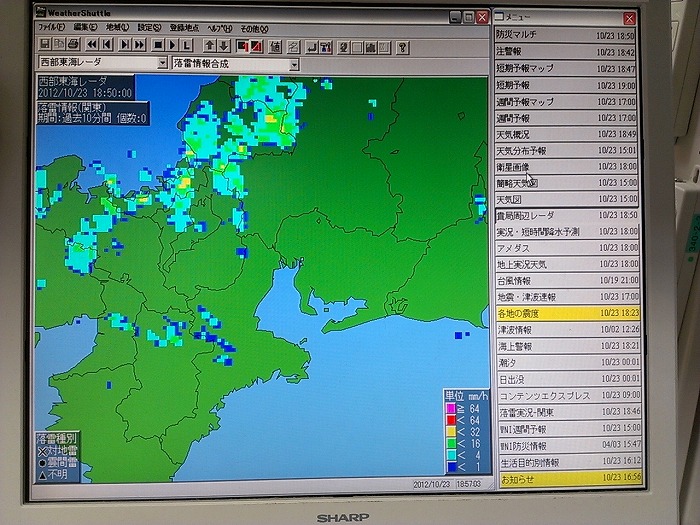Click the stop (square) playback button

click(x=157, y=46)
